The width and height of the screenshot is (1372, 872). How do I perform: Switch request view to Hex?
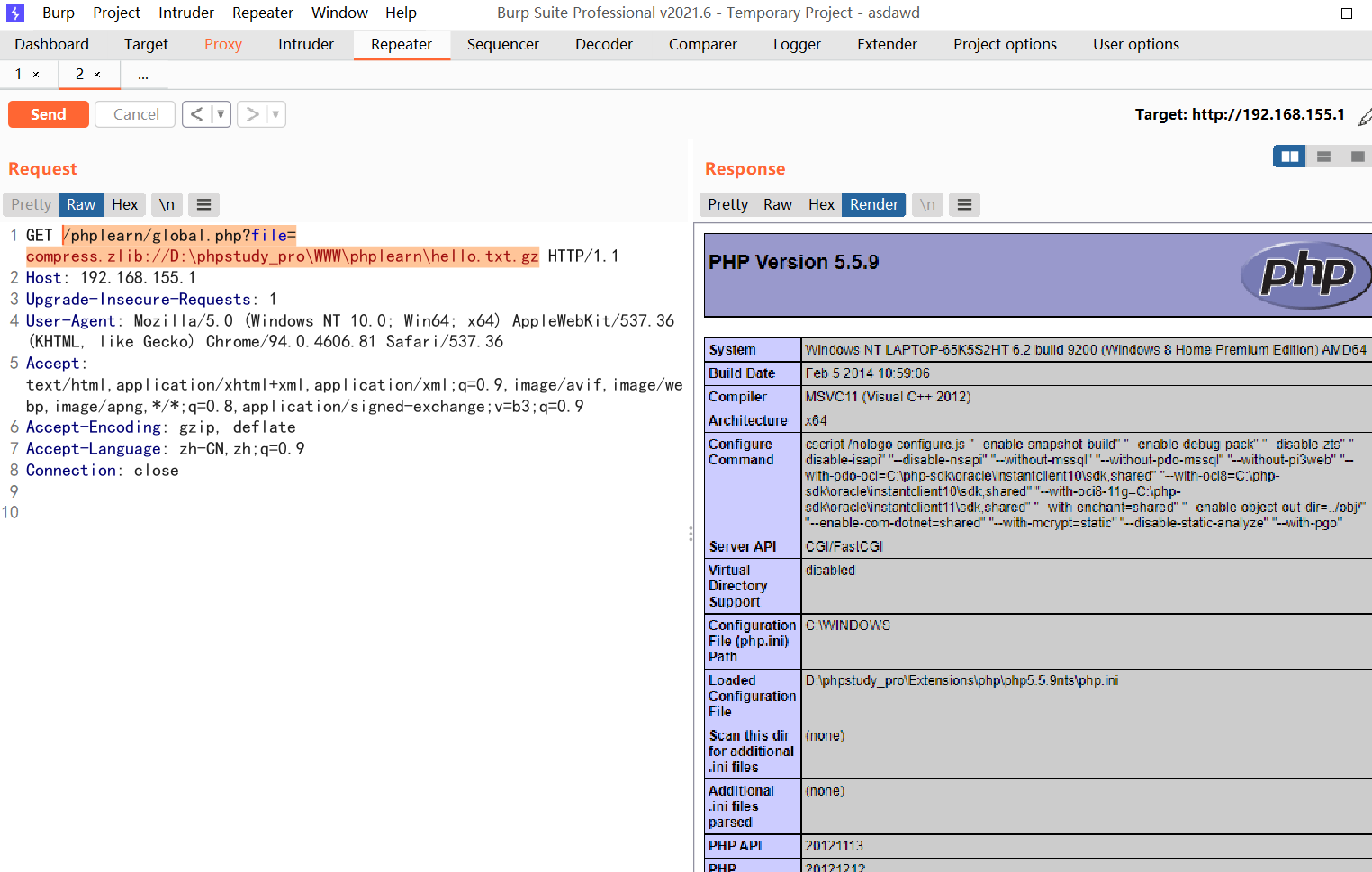pos(125,205)
